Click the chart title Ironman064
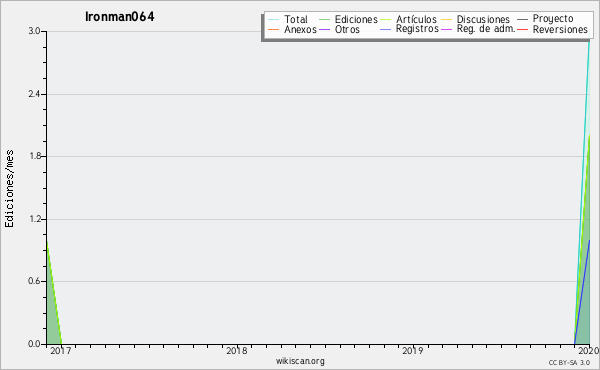This screenshot has width=600, height=370. click(120, 17)
